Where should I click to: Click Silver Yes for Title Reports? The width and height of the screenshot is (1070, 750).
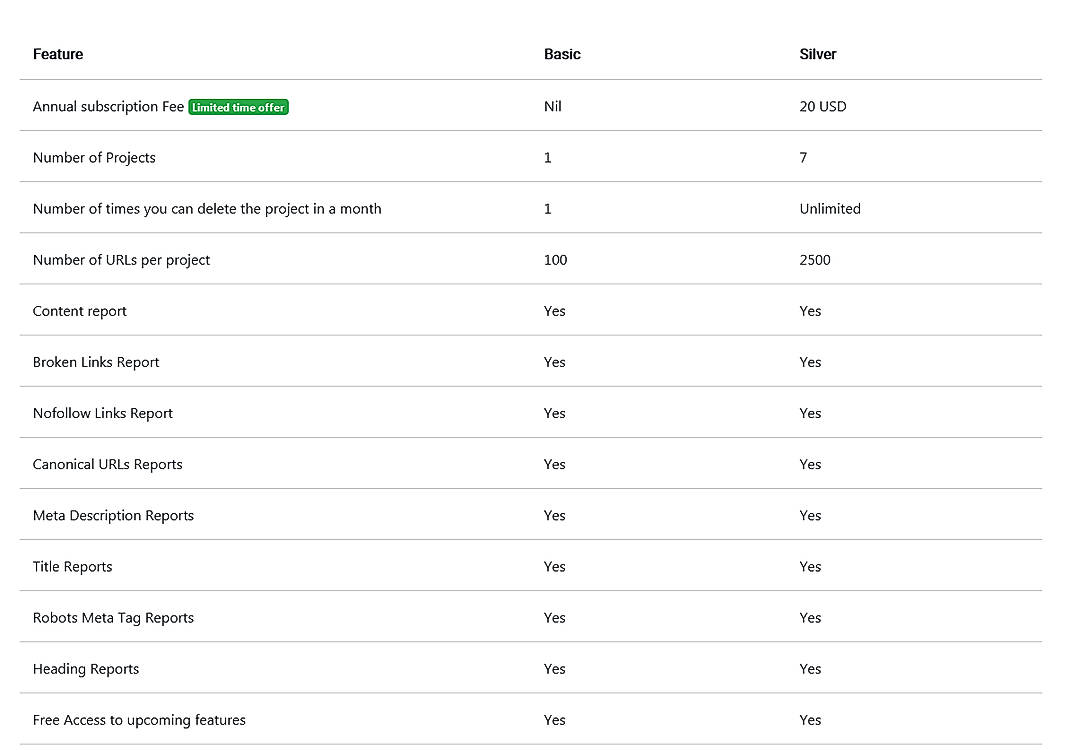pos(810,567)
